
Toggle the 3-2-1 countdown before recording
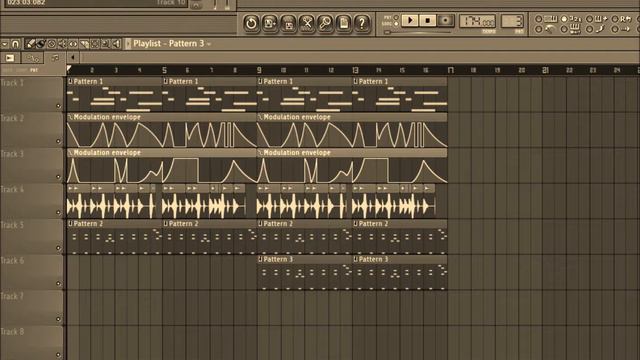pos(571,19)
